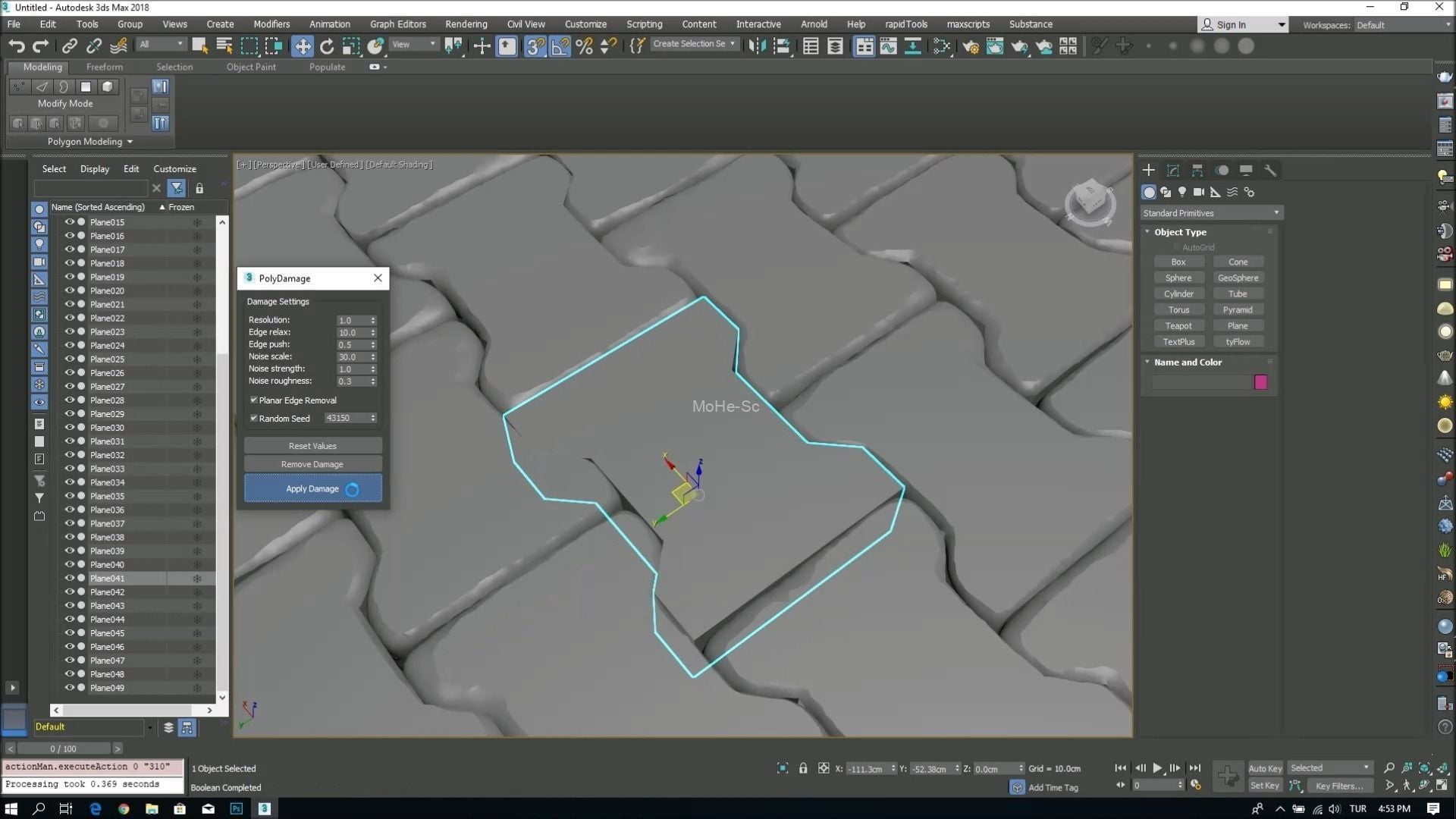This screenshot has height=819, width=1456.
Task: Switch to the Freeform ribbon tab
Action: (x=104, y=67)
